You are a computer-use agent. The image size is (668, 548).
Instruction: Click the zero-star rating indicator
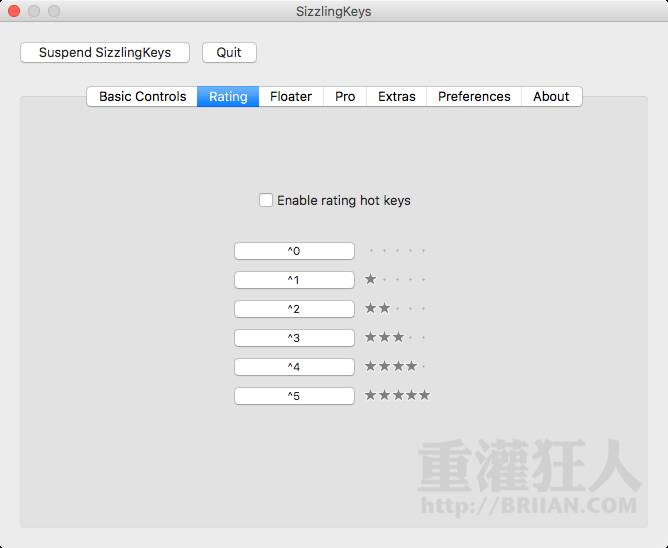coord(397,251)
